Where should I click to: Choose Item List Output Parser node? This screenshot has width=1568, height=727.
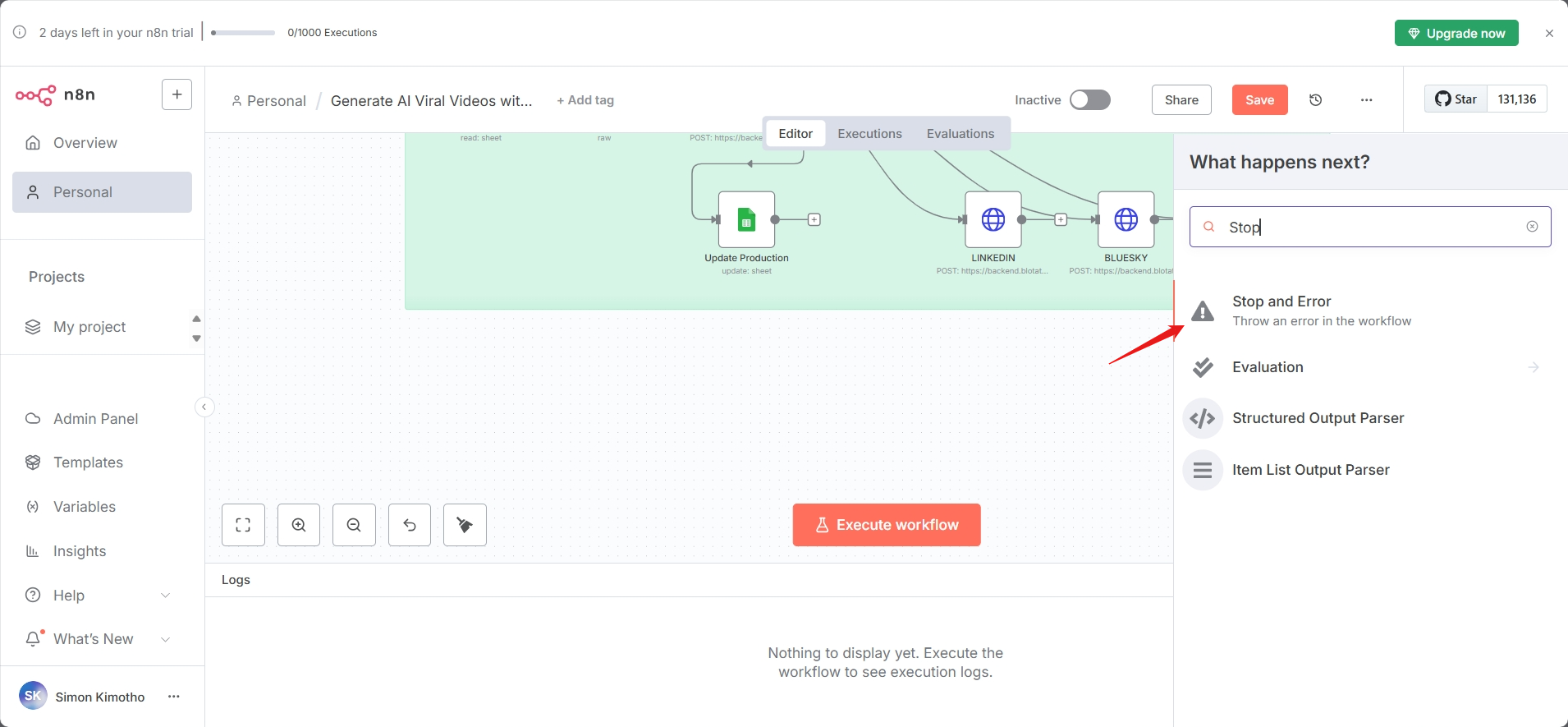point(1369,470)
